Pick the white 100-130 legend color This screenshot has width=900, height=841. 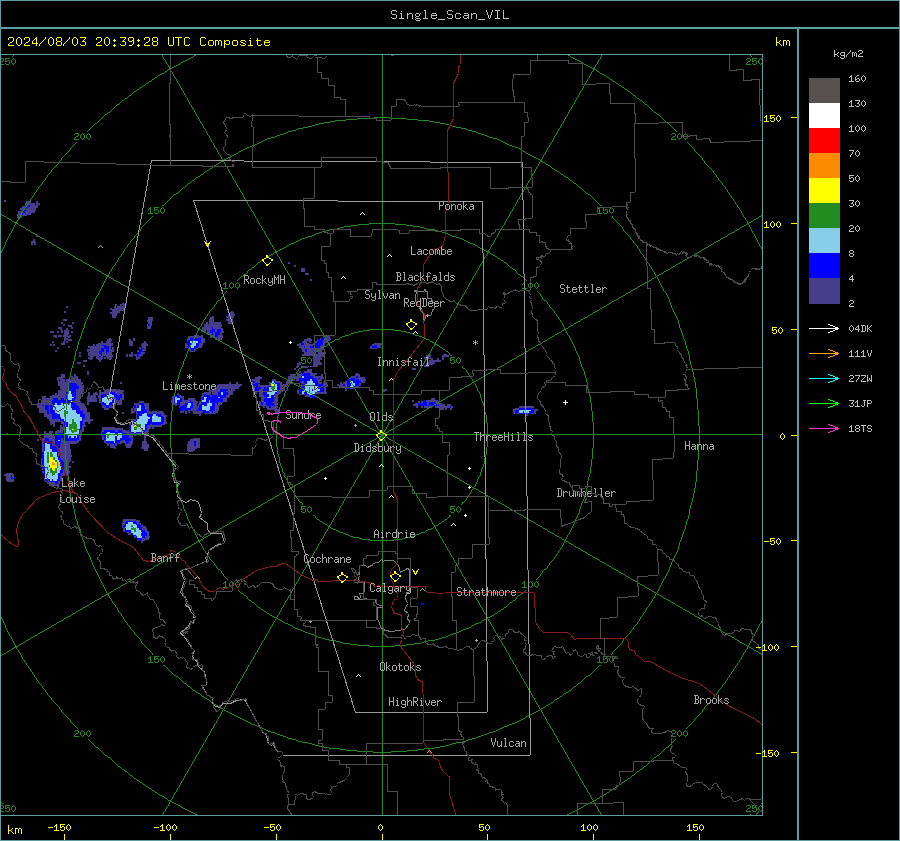click(824, 116)
